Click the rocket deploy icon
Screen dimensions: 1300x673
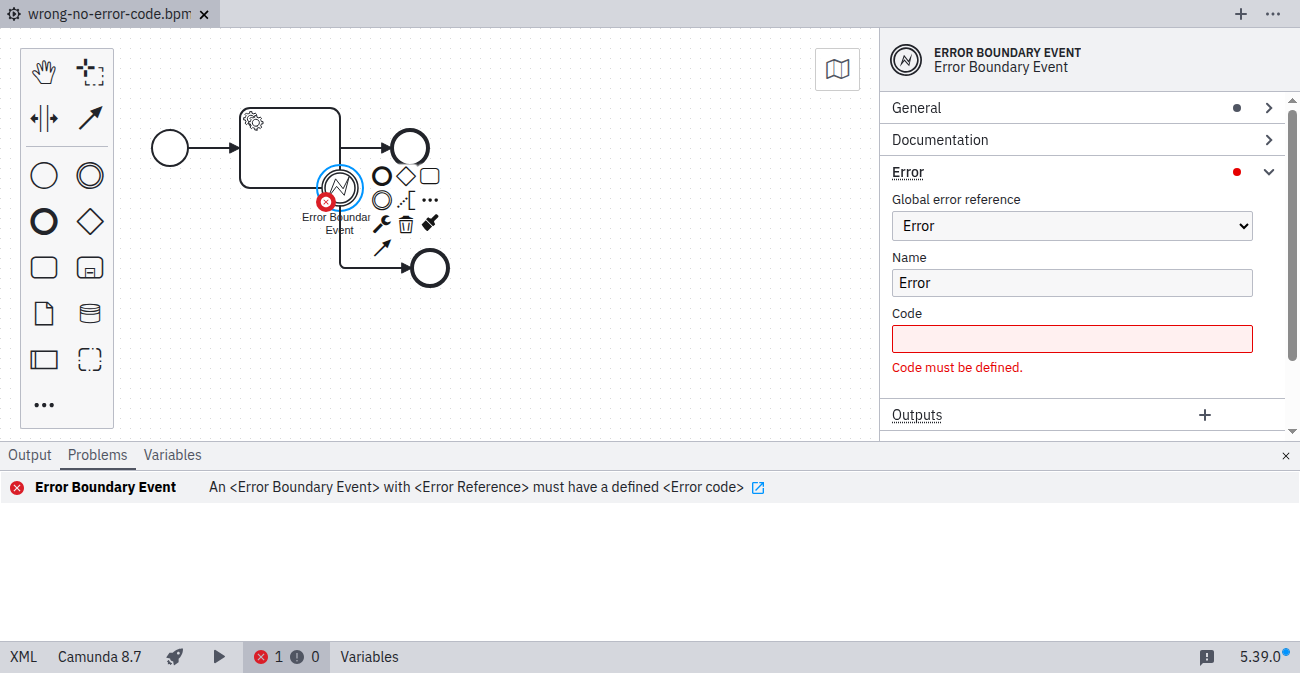[175, 657]
